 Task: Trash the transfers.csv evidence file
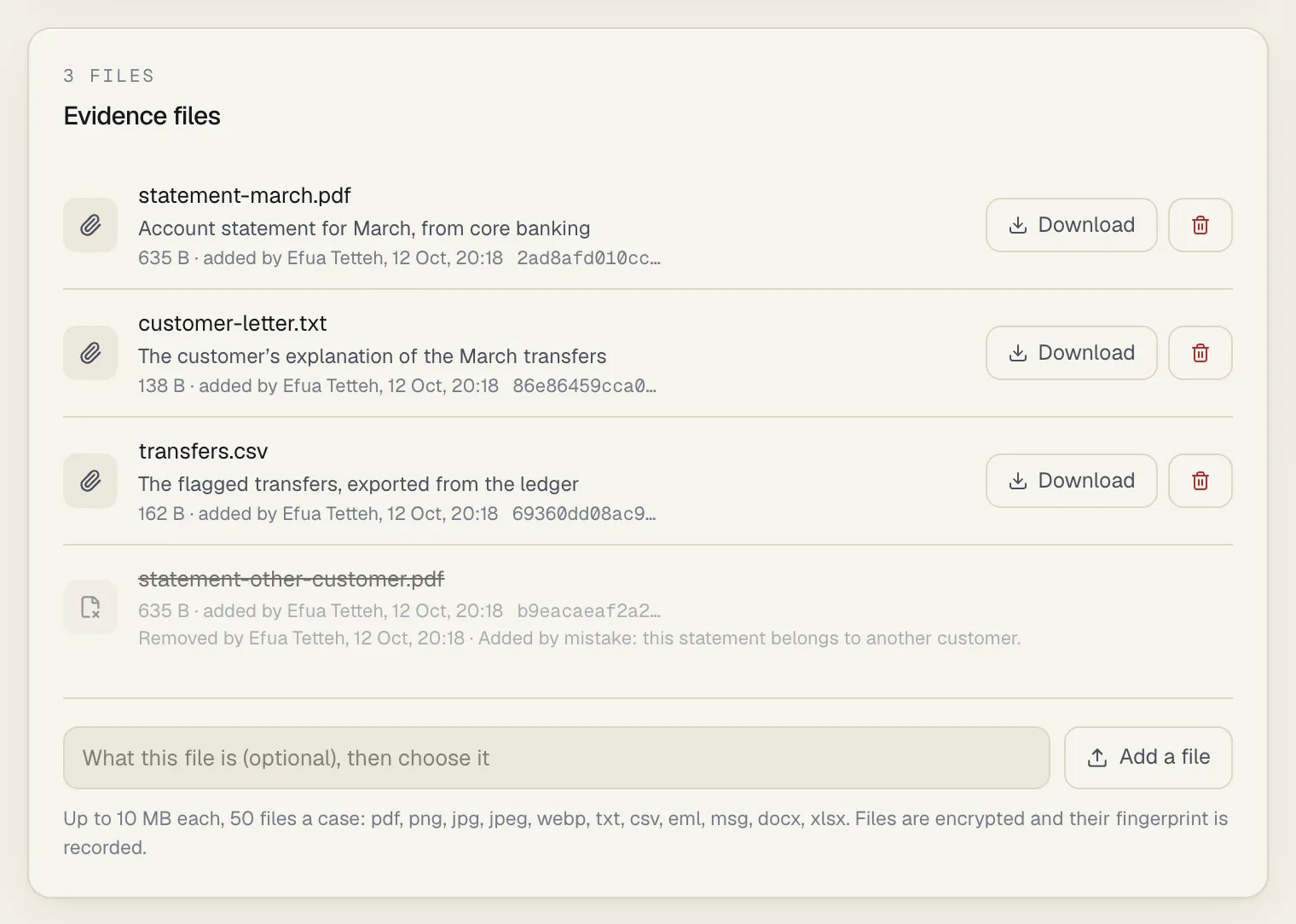pyautogui.click(x=1200, y=481)
